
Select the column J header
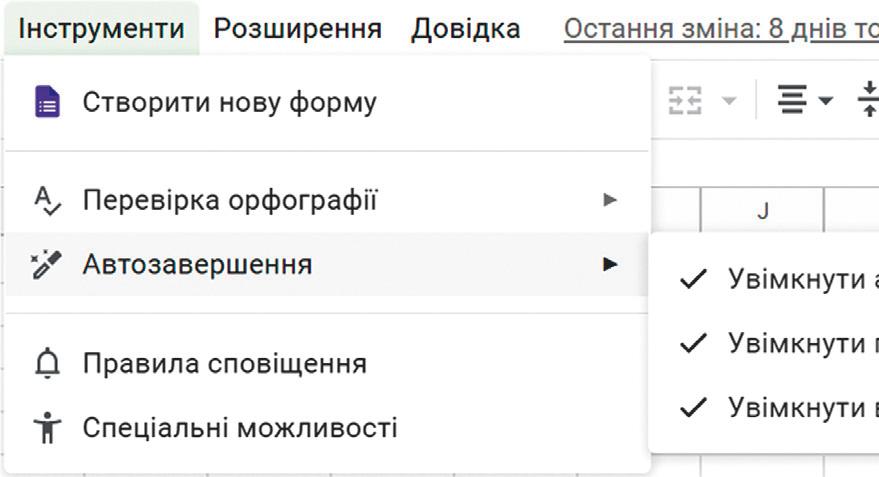pyautogui.click(x=762, y=212)
